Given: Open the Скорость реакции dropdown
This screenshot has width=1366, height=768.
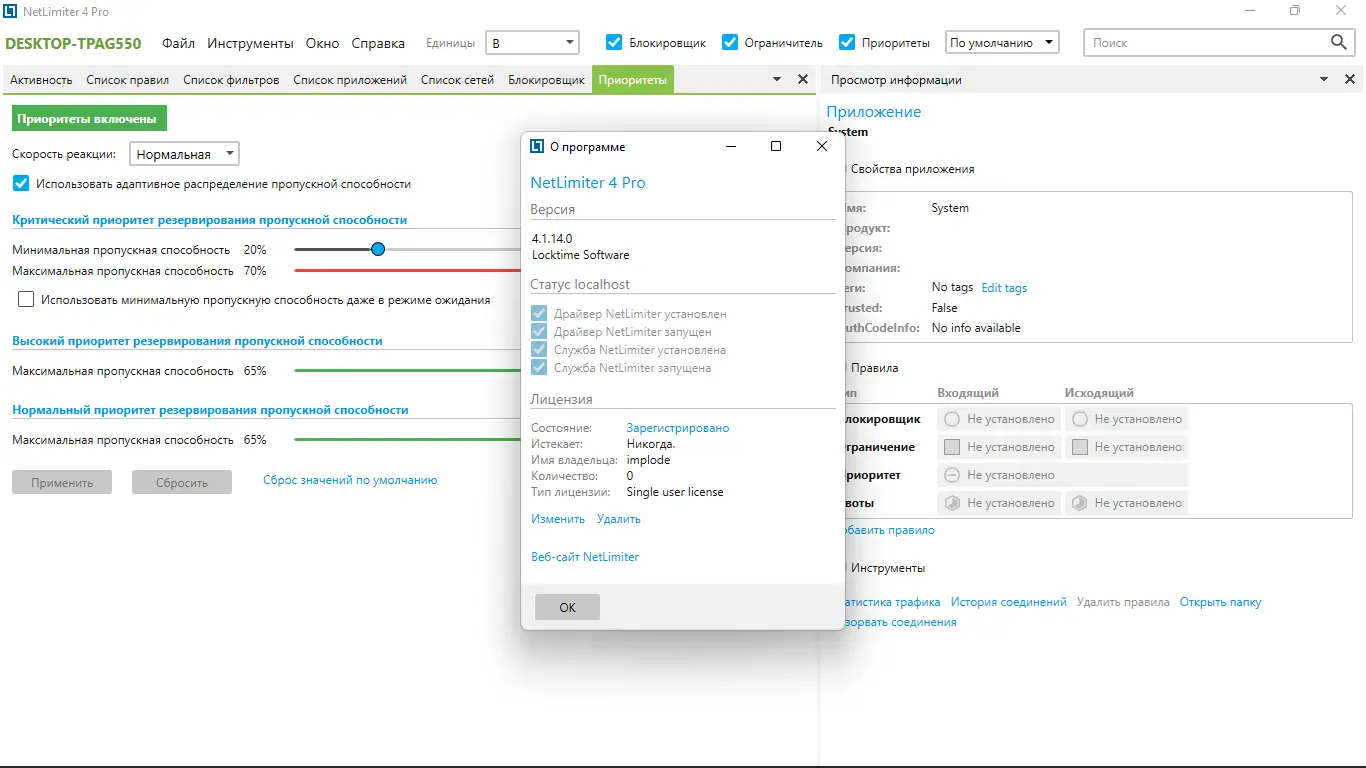Looking at the screenshot, I should (185, 154).
